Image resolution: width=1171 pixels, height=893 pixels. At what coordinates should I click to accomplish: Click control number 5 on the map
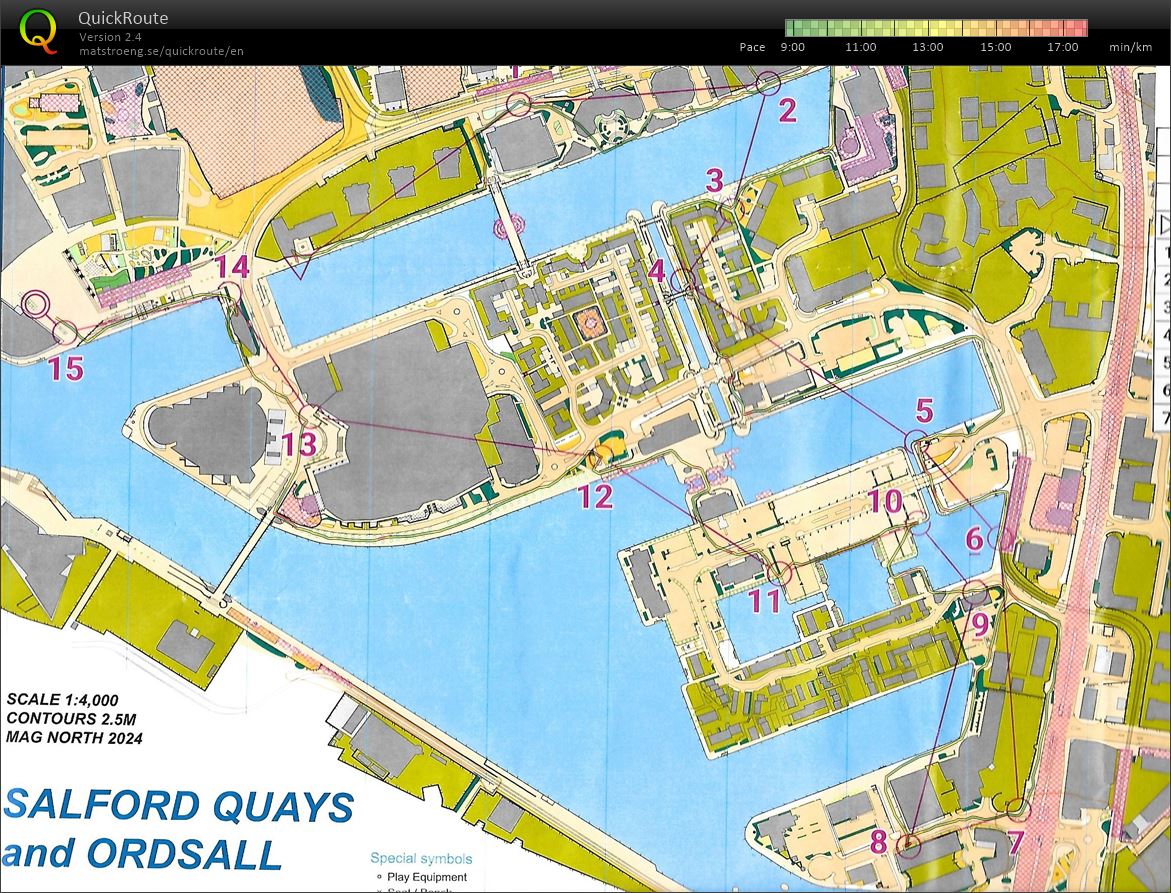coord(925,411)
